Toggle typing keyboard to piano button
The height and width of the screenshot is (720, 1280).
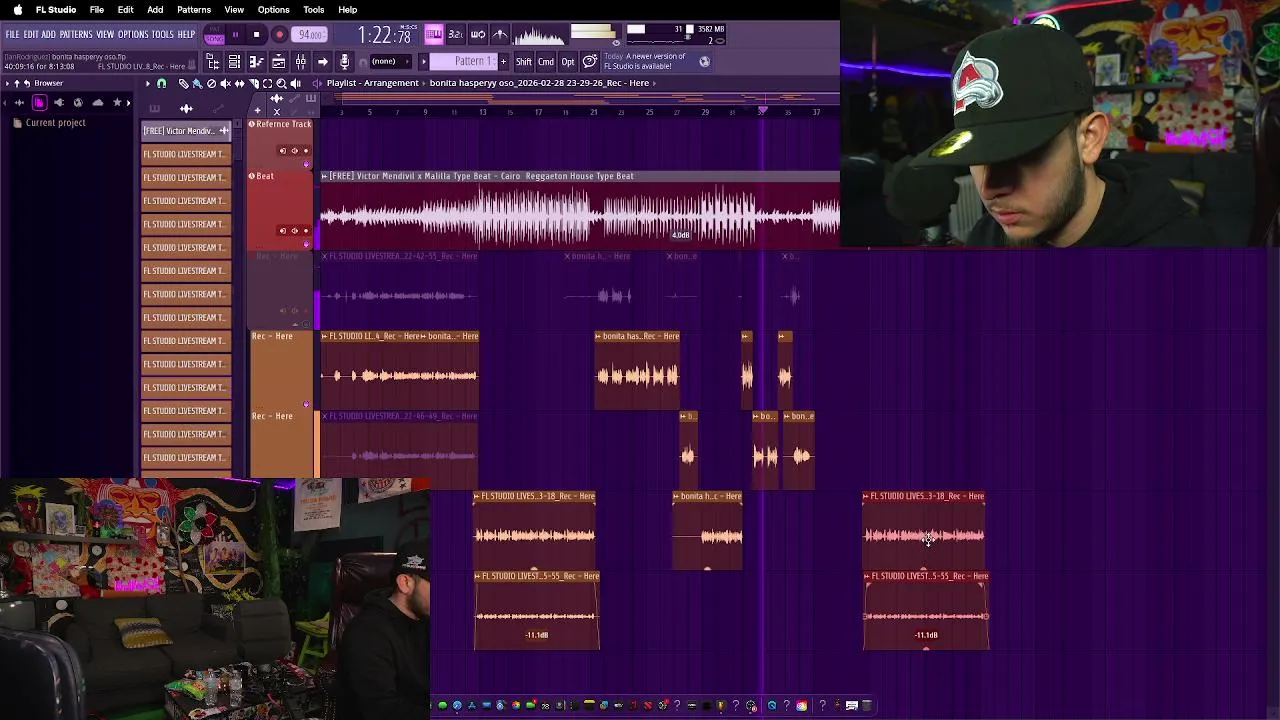(x=434, y=35)
